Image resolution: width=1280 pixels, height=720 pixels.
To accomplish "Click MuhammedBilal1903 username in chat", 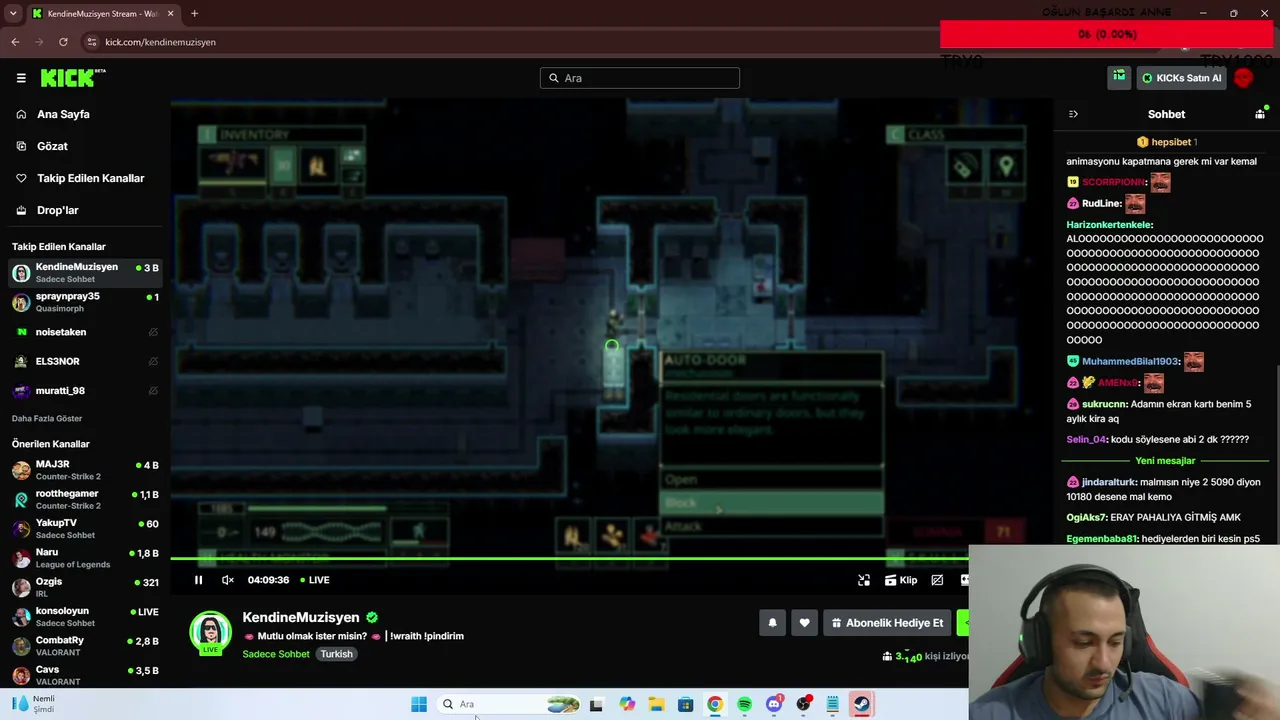I will (x=1130, y=361).
